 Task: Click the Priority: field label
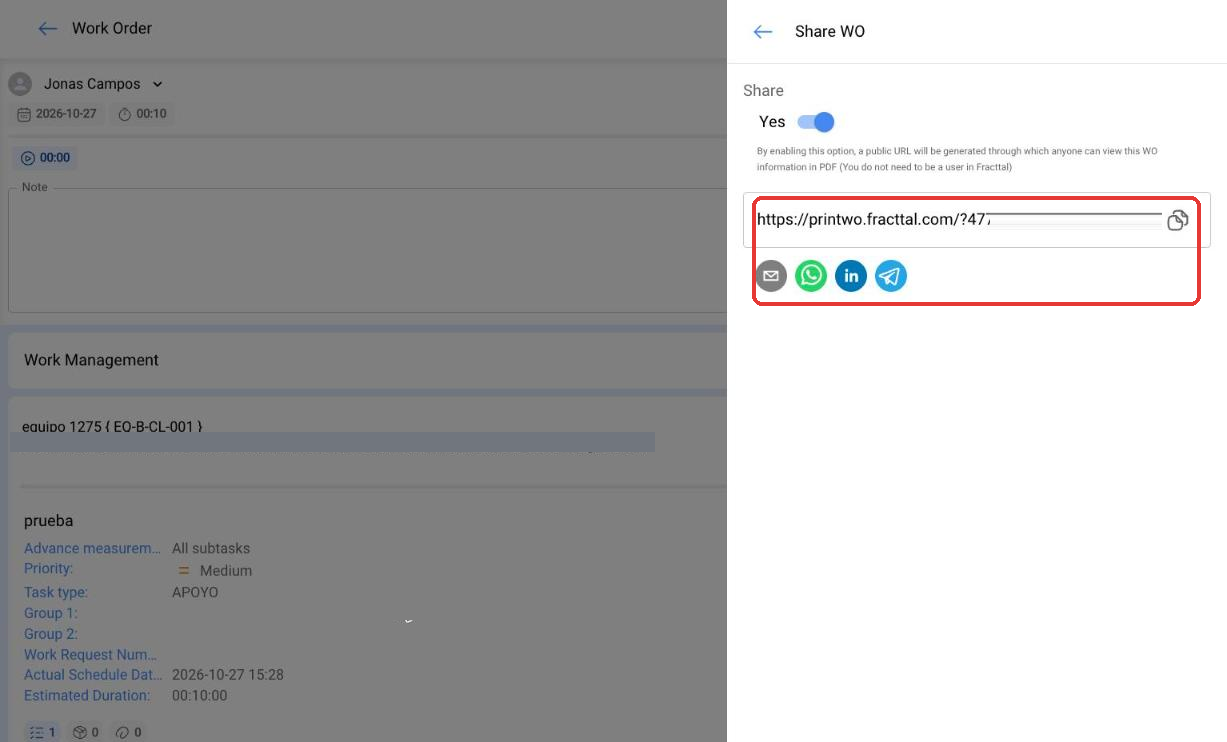click(48, 568)
